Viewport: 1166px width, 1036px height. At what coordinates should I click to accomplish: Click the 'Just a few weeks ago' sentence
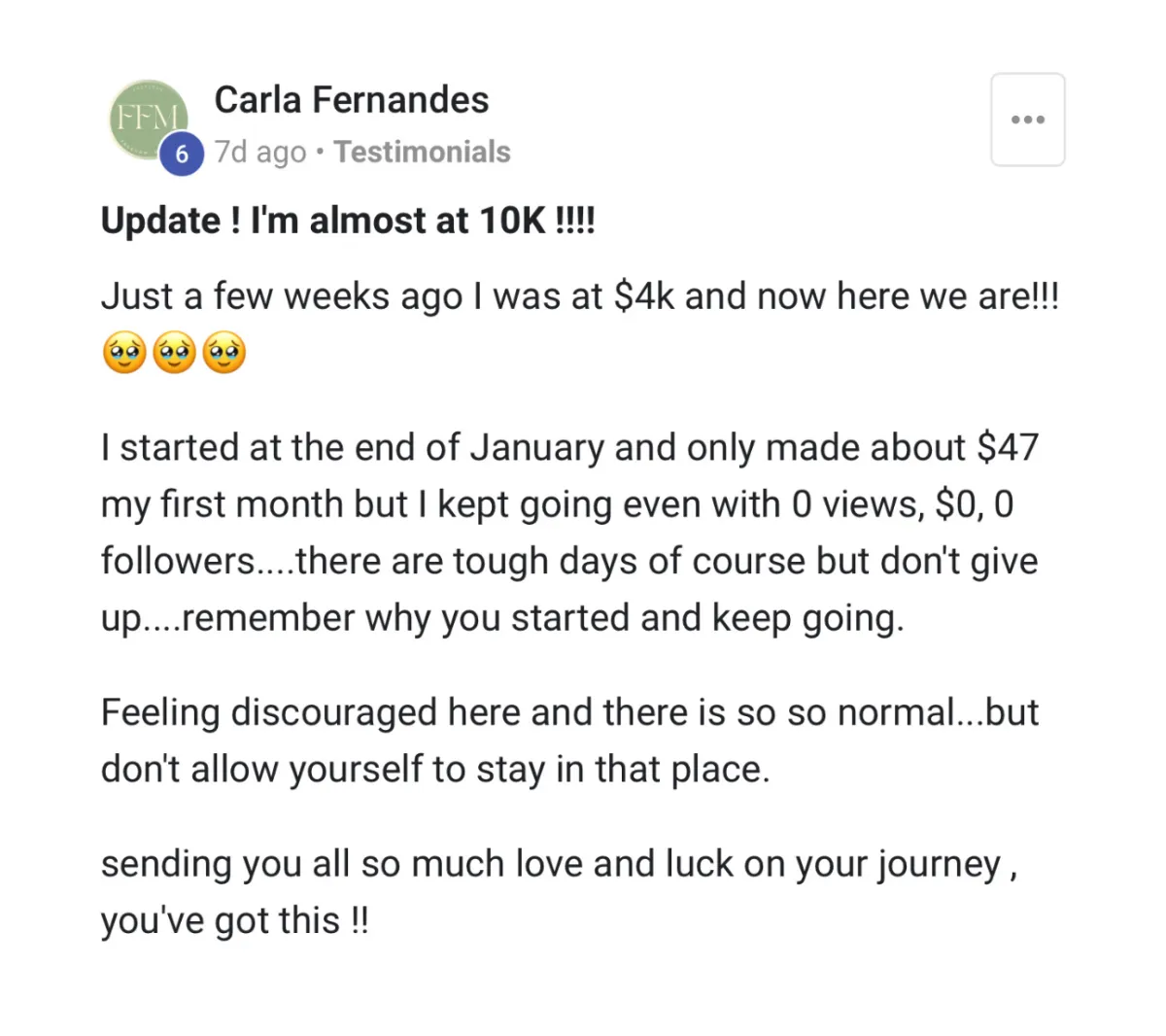pyautogui.click(x=580, y=296)
